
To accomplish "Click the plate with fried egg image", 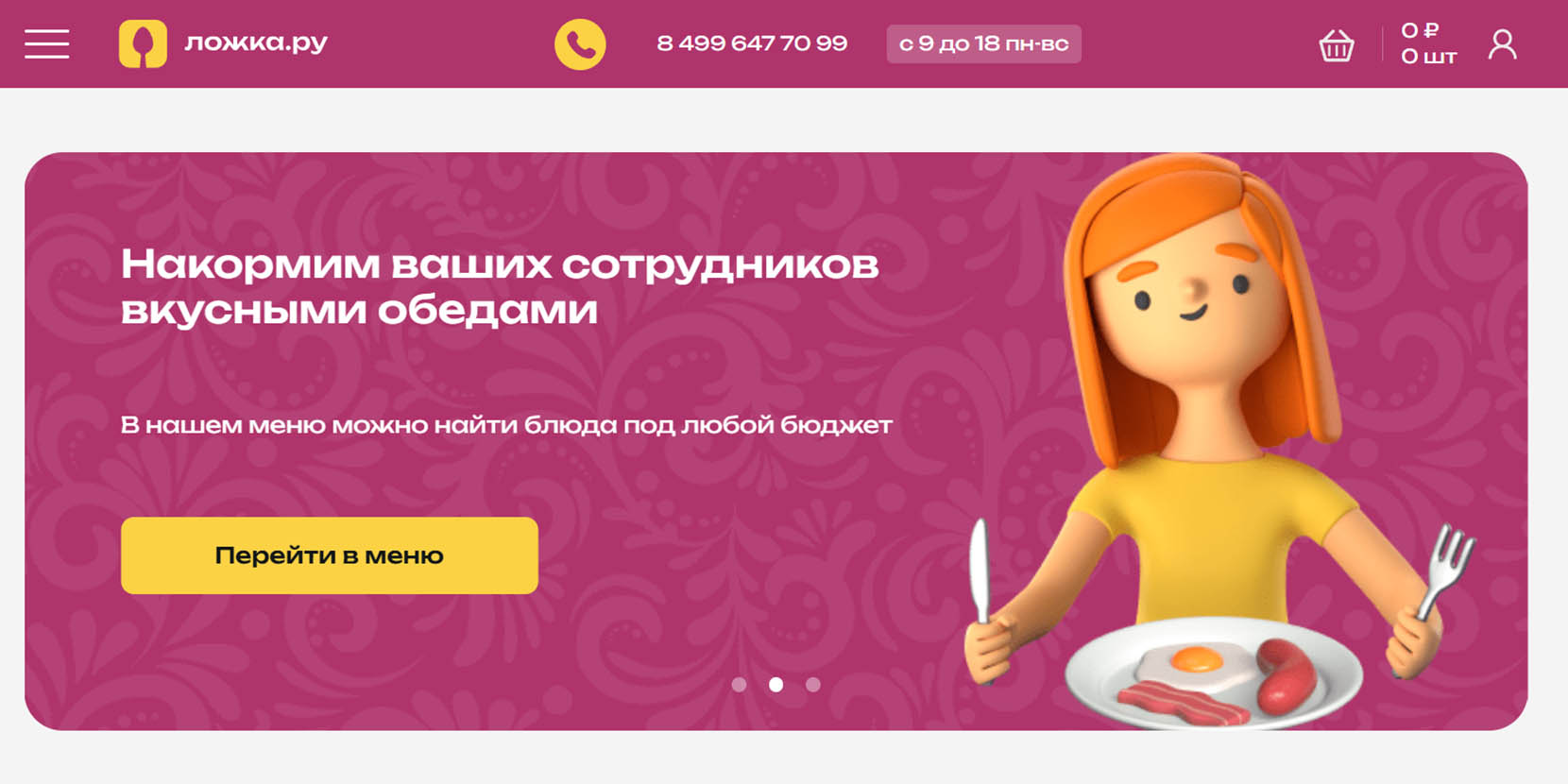I will point(1214,673).
